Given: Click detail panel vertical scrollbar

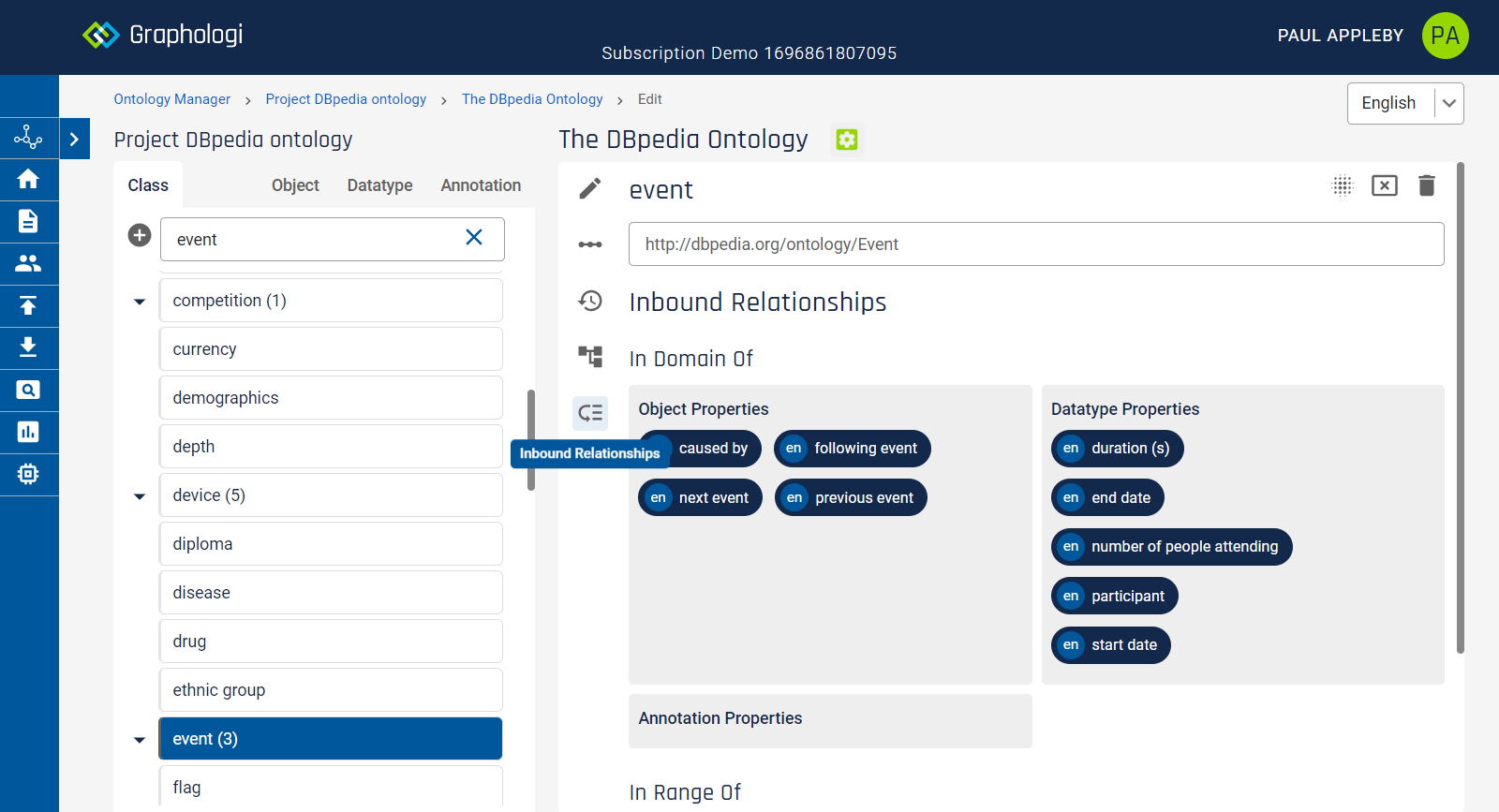Looking at the screenshot, I should pos(1461,407).
